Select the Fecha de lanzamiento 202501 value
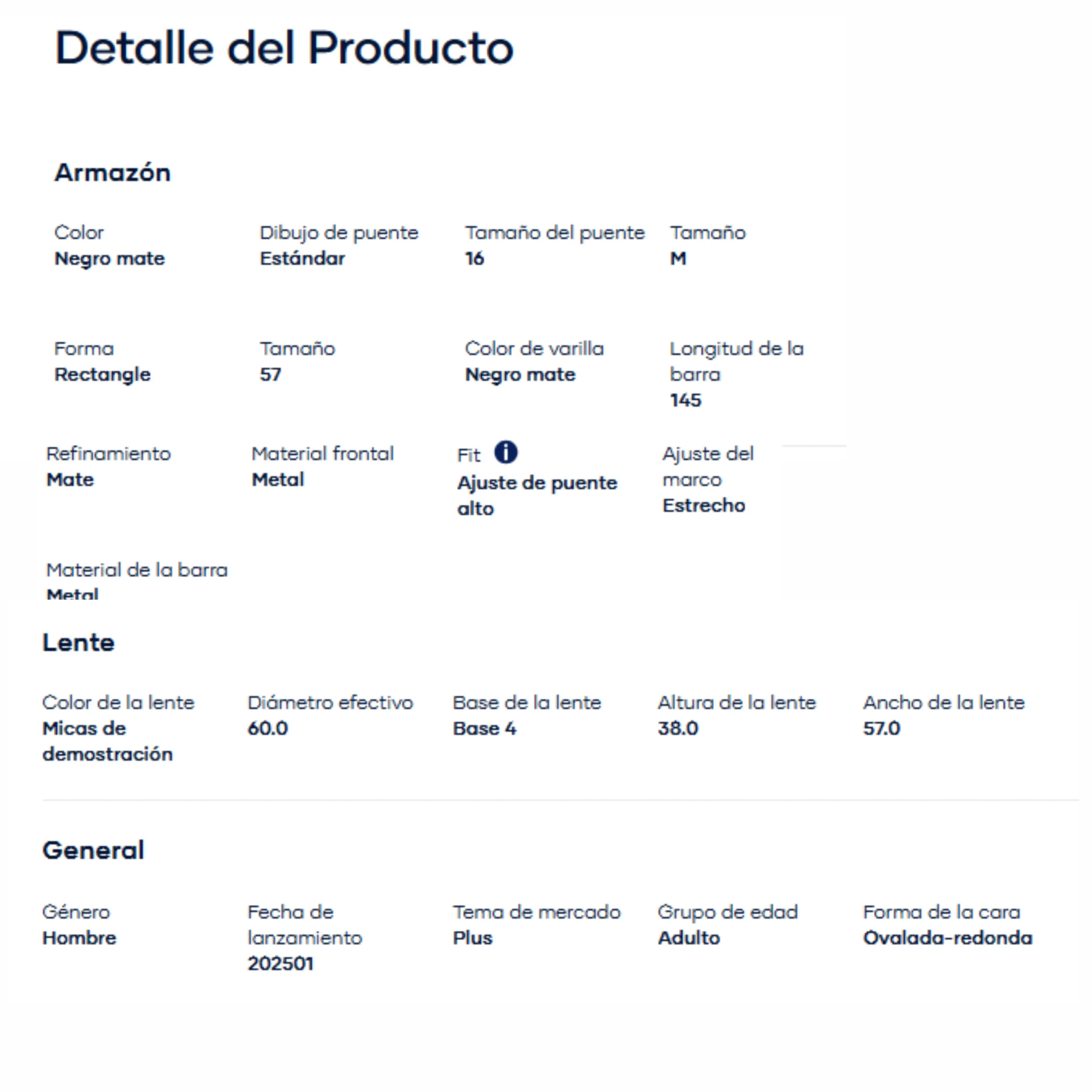The width and height of the screenshot is (1092, 1092). point(280,964)
